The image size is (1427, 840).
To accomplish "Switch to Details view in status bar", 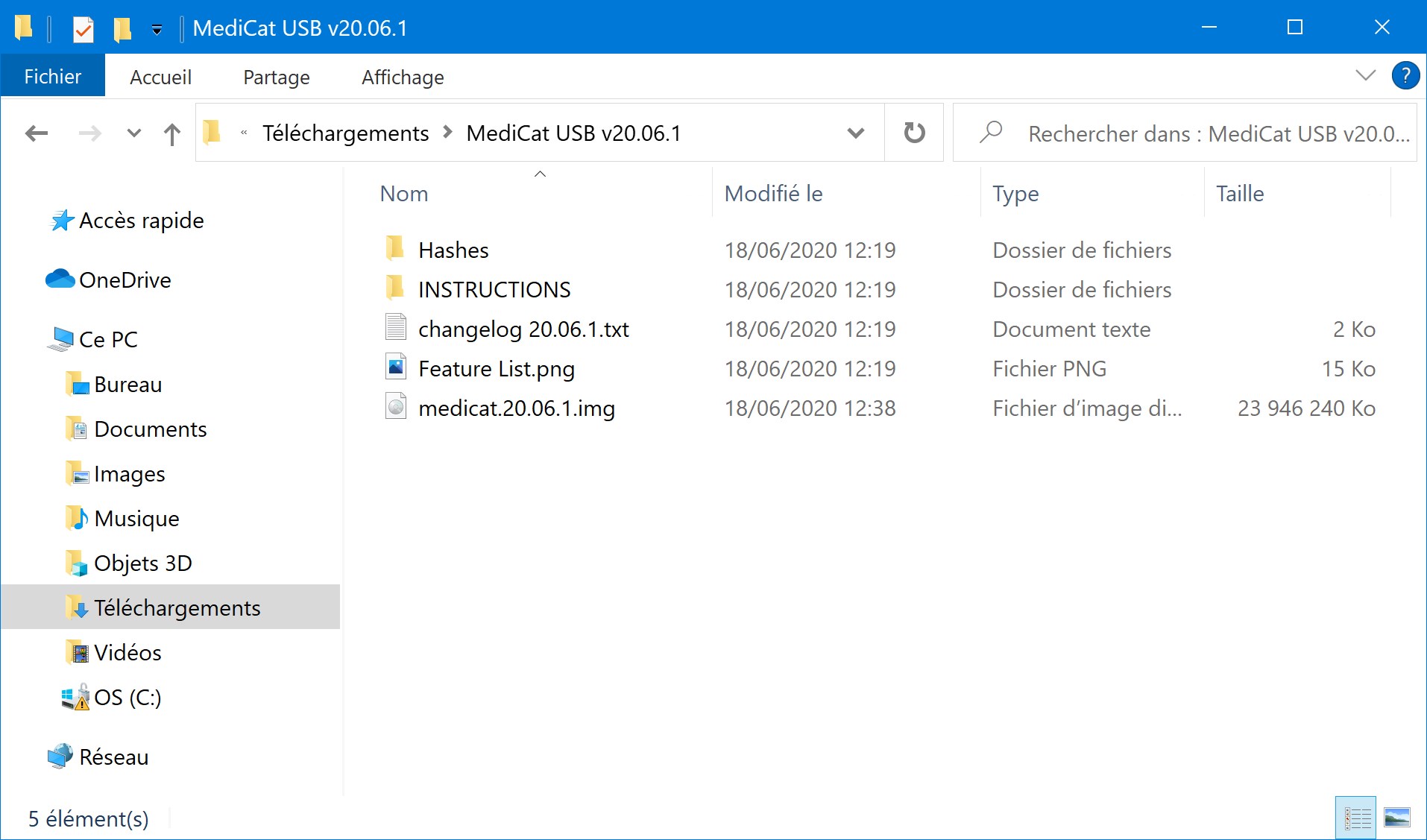I will 1356,818.
